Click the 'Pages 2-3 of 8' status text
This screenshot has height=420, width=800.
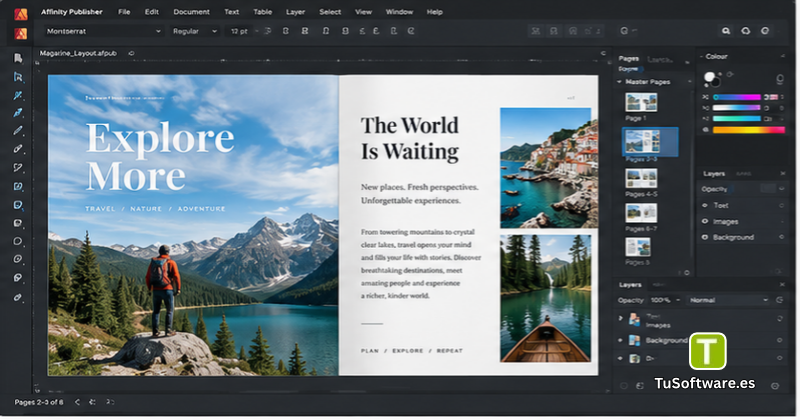point(39,402)
